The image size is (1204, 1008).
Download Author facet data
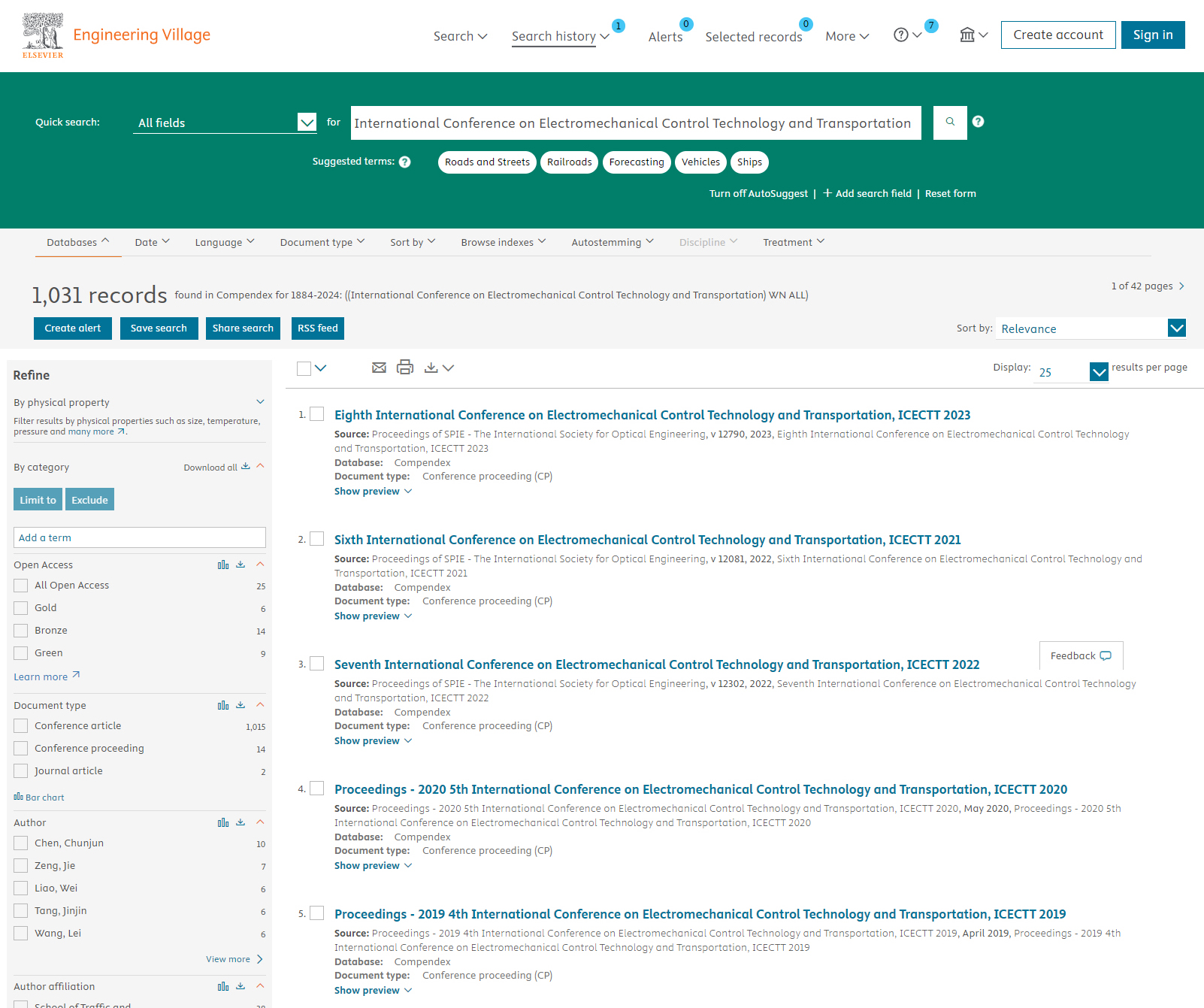point(240,822)
